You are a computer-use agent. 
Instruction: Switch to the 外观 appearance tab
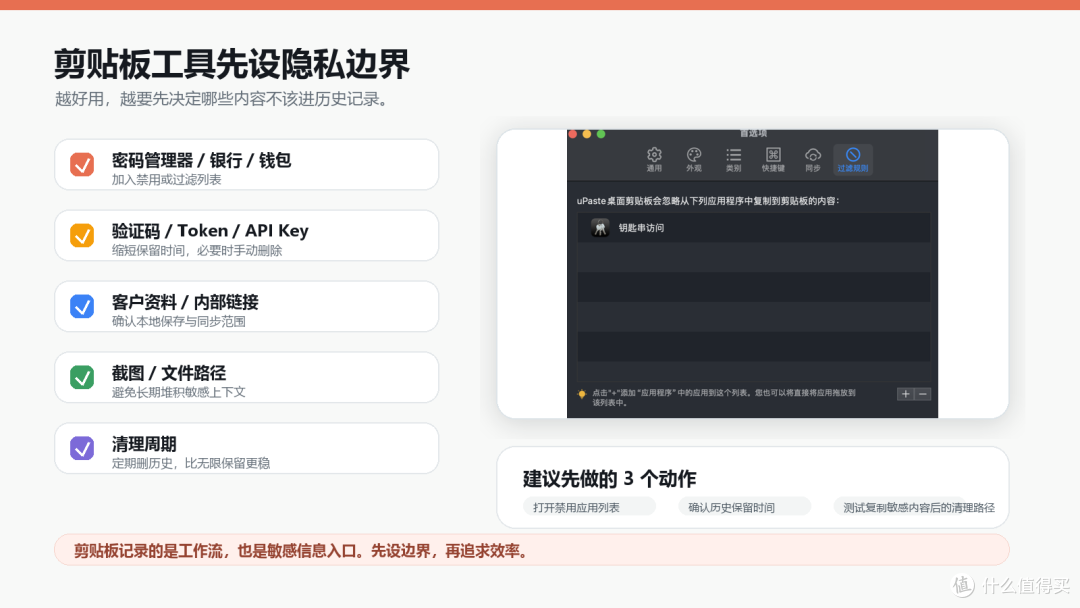coord(694,160)
